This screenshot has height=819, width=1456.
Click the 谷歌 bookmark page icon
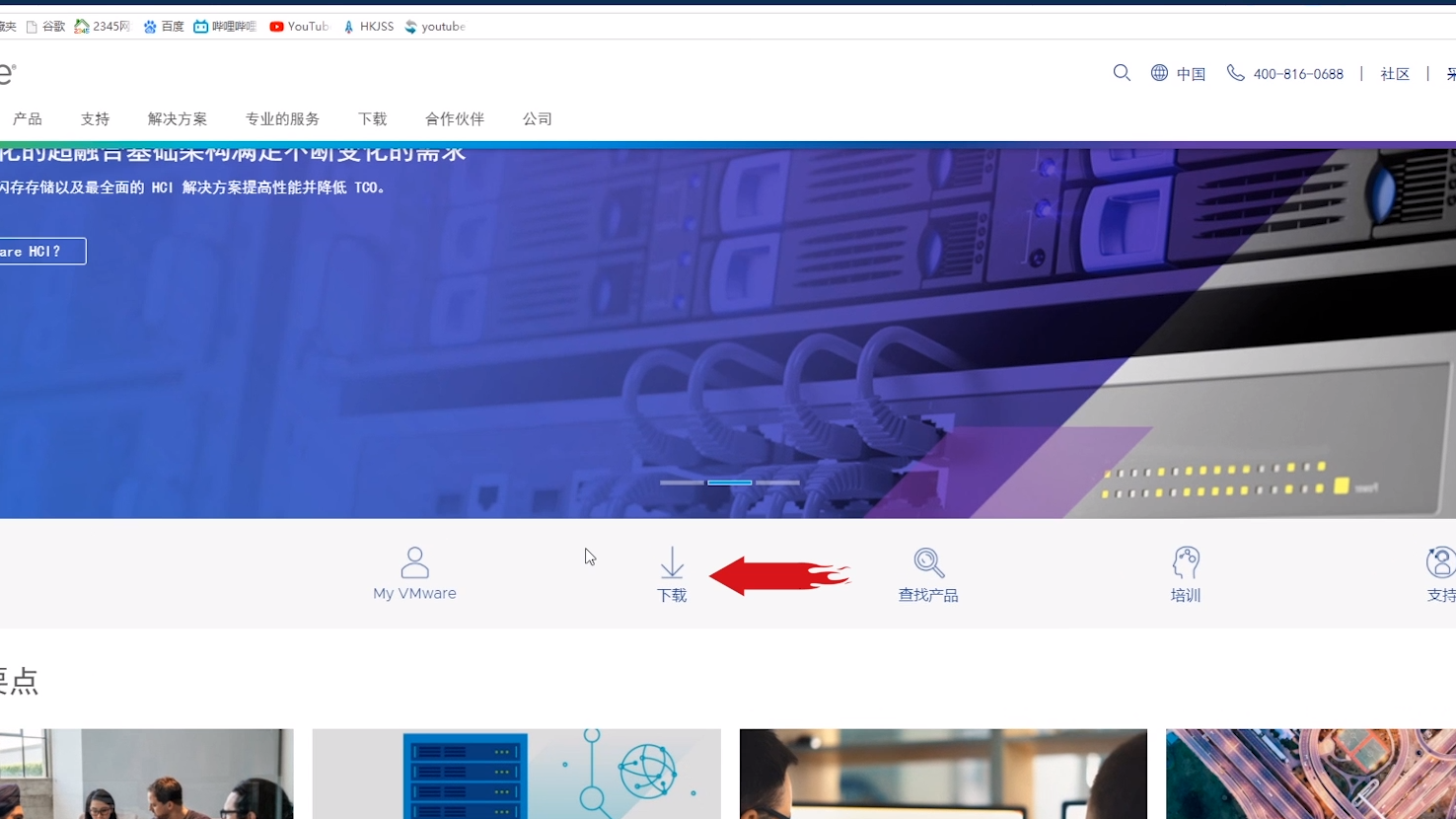(32, 27)
